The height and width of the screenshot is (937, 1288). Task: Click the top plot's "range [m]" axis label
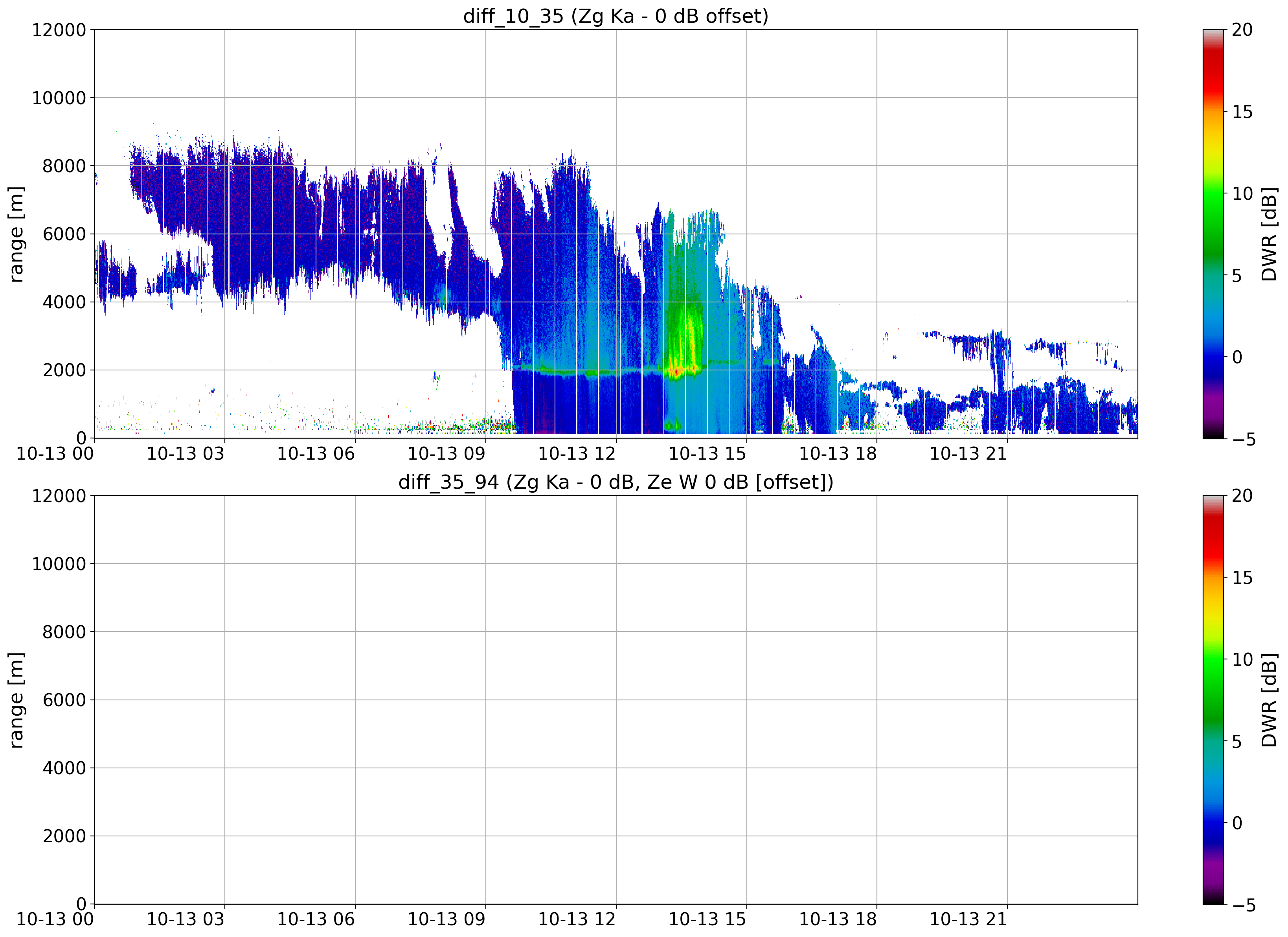(x=16, y=234)
